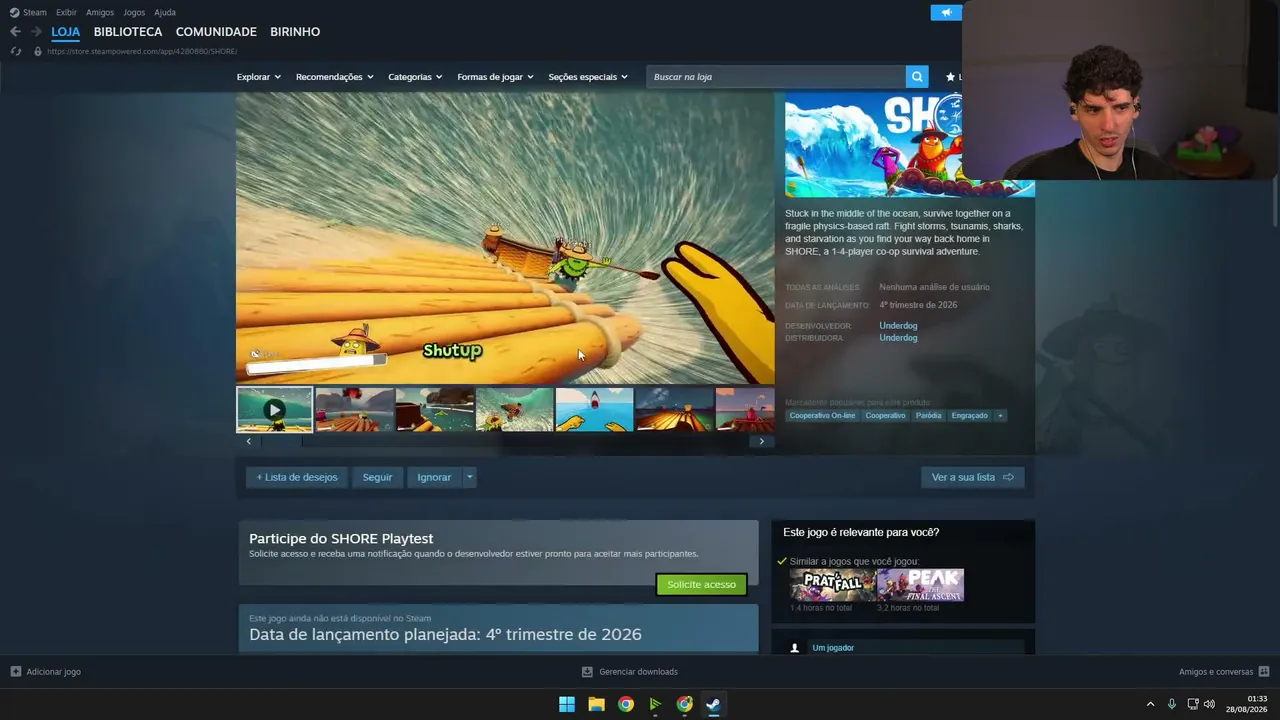Open the second Chrome icon on taskbar
This screenshot has width=1280, height=720.
[x=684, y=704]
